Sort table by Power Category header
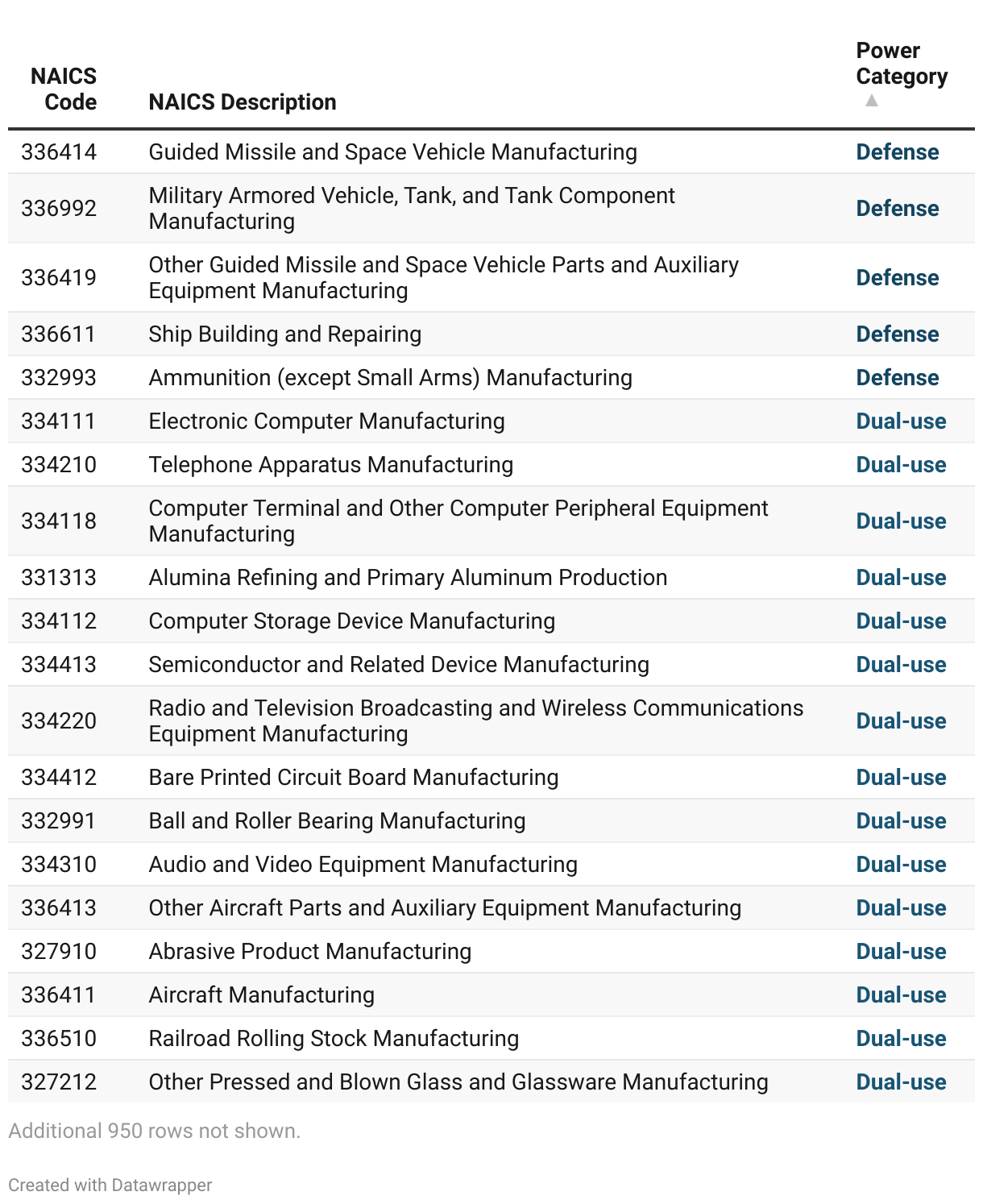 (901, 64)
